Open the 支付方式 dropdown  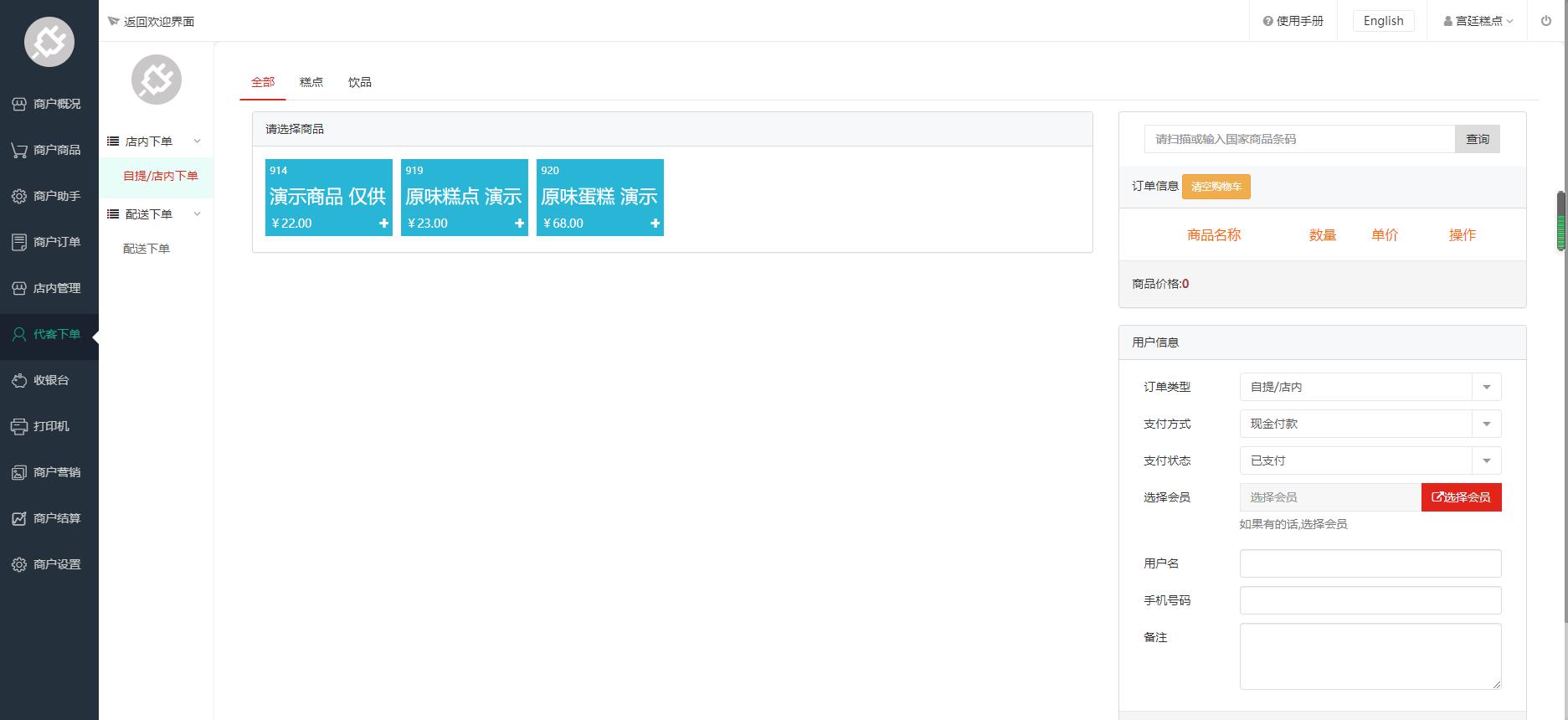[x=1486, y=424]
